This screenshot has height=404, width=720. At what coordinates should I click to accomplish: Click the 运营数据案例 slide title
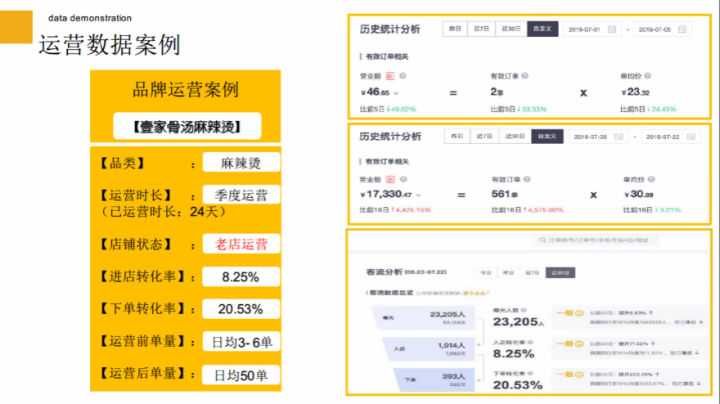tap(109, 45)
